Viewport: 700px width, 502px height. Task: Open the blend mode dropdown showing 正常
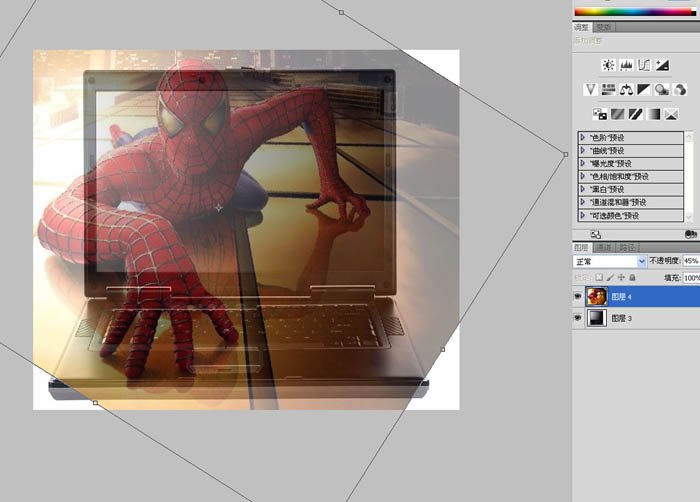(610, 261)
